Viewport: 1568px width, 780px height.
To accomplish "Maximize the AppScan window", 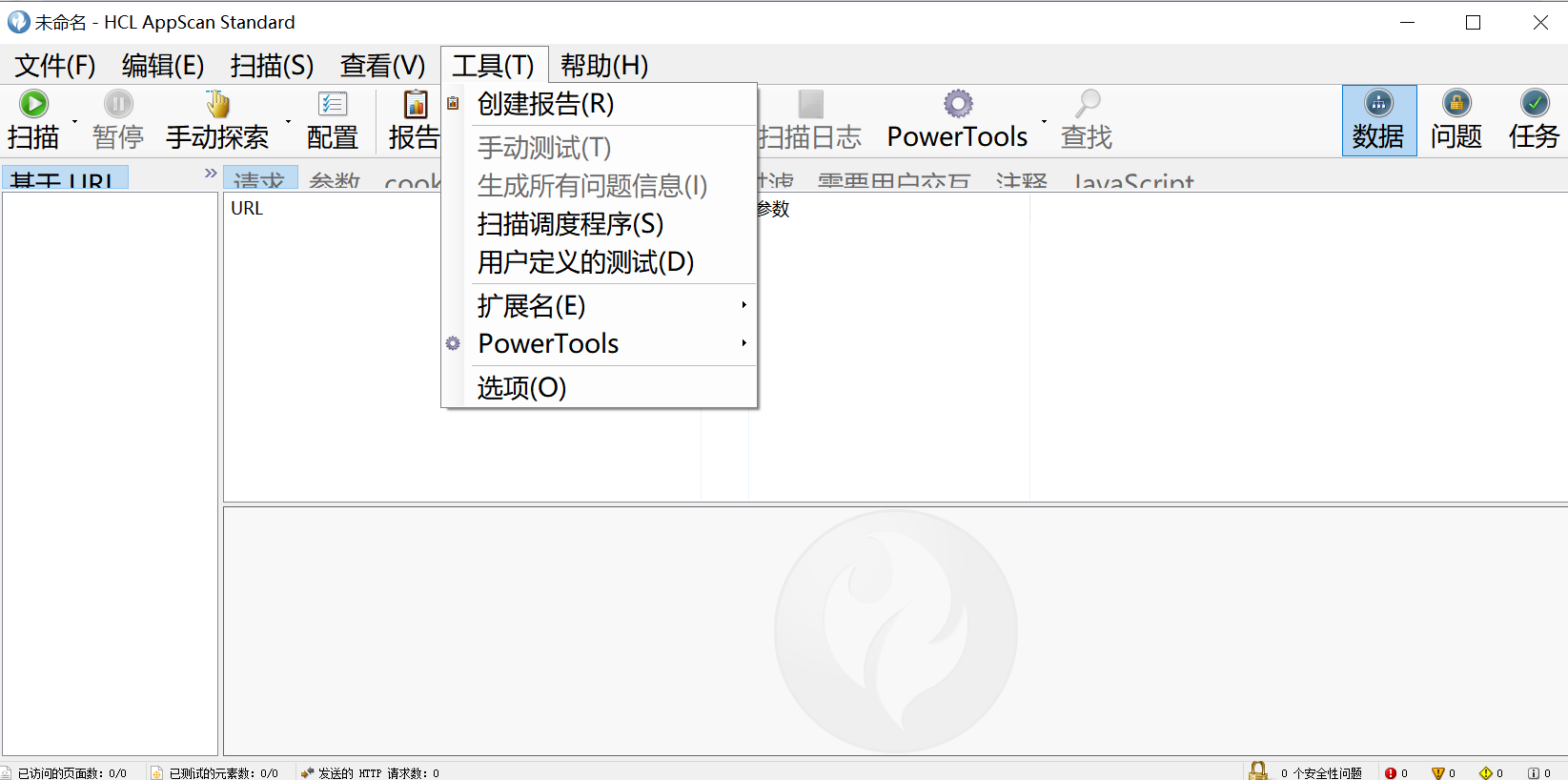I will point(1473,22).
